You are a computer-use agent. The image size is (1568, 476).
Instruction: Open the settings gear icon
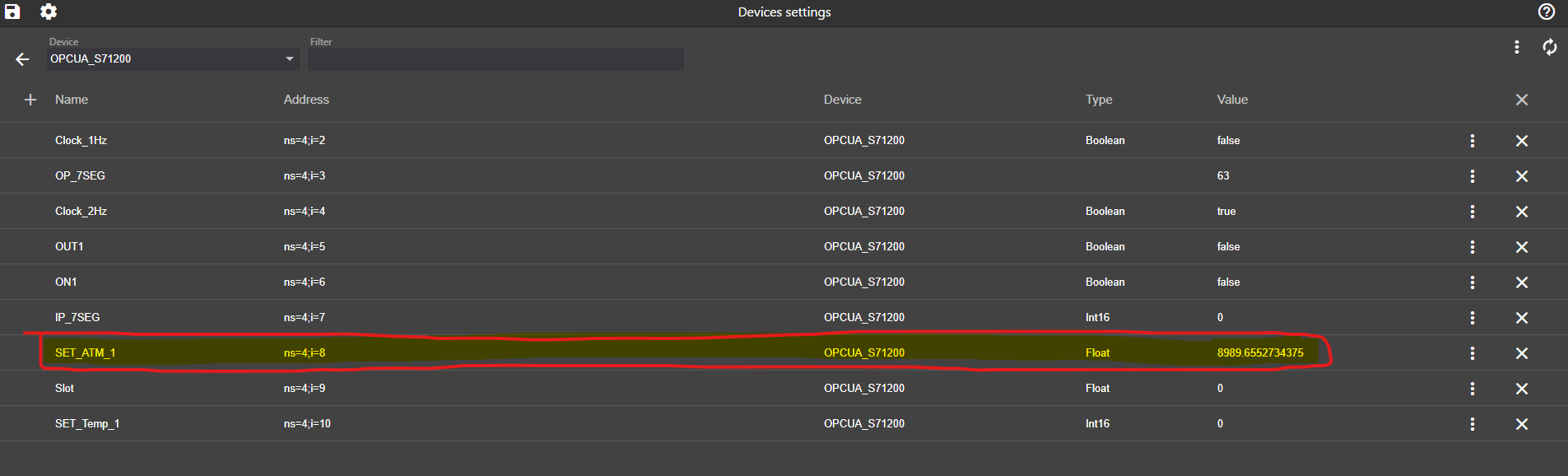[47, 12]
